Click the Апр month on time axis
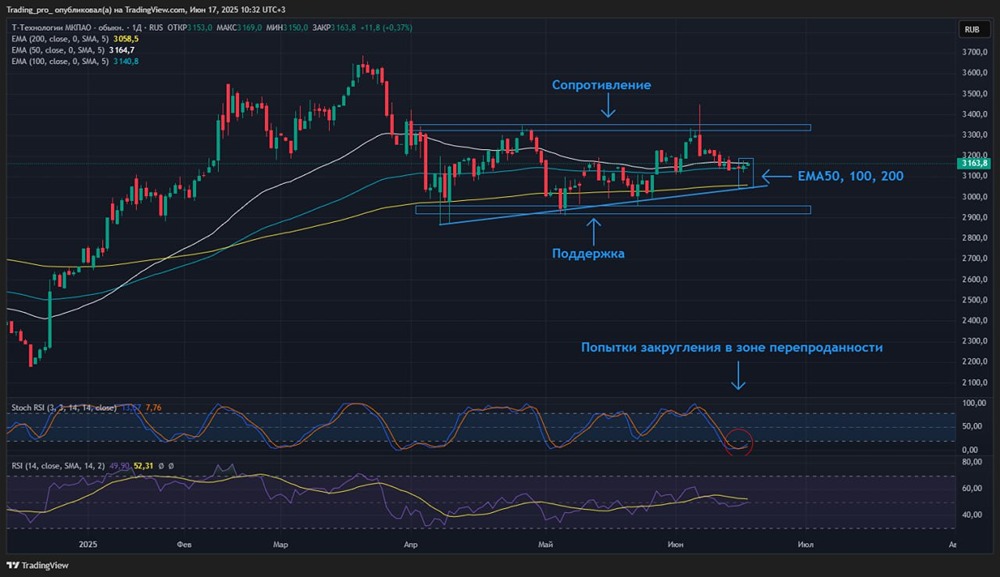The width and height of the screenshot is (1000, 577). click(x=411, y=544)
